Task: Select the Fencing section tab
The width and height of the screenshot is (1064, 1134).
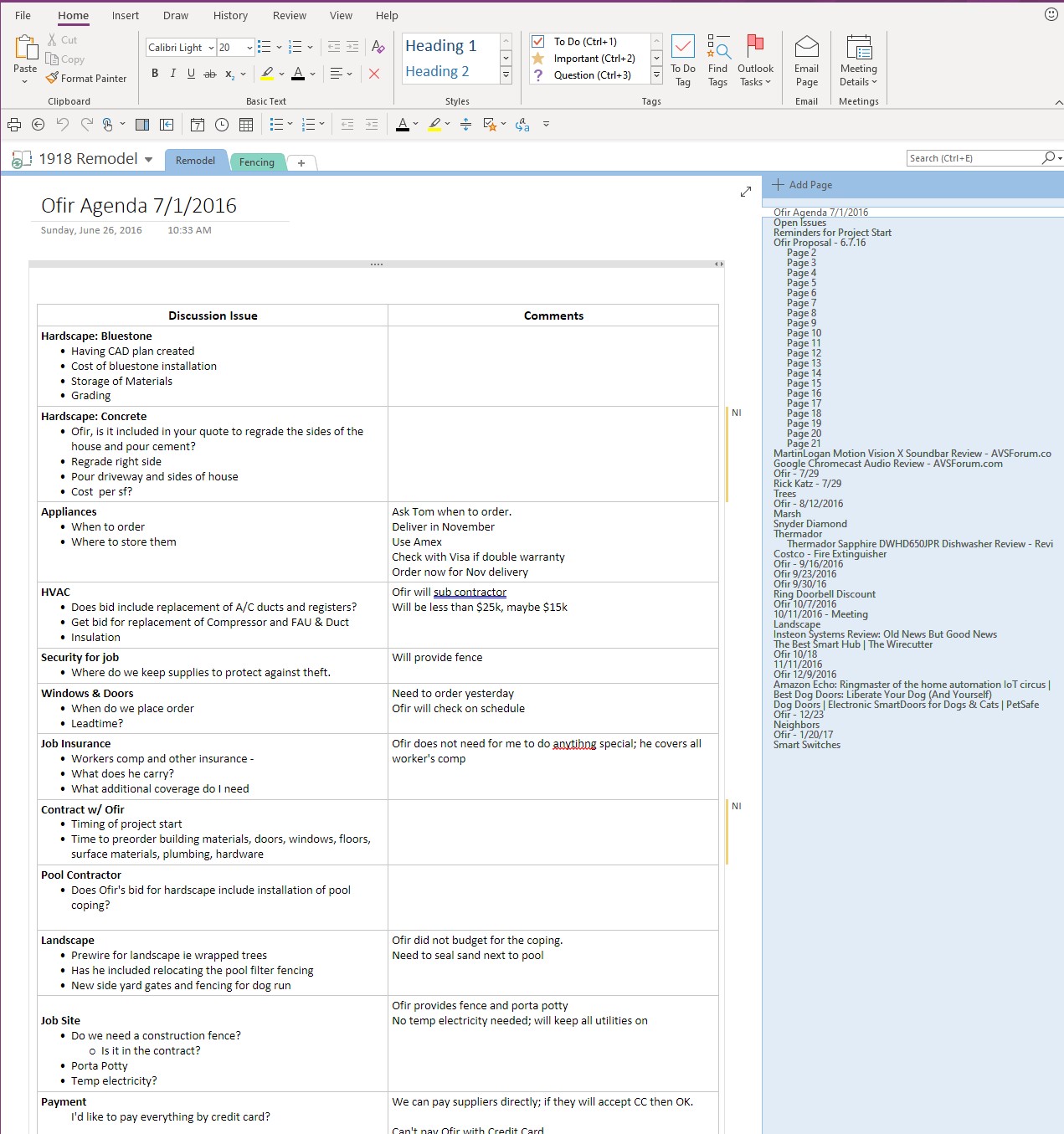Action: tap(257, 162)
